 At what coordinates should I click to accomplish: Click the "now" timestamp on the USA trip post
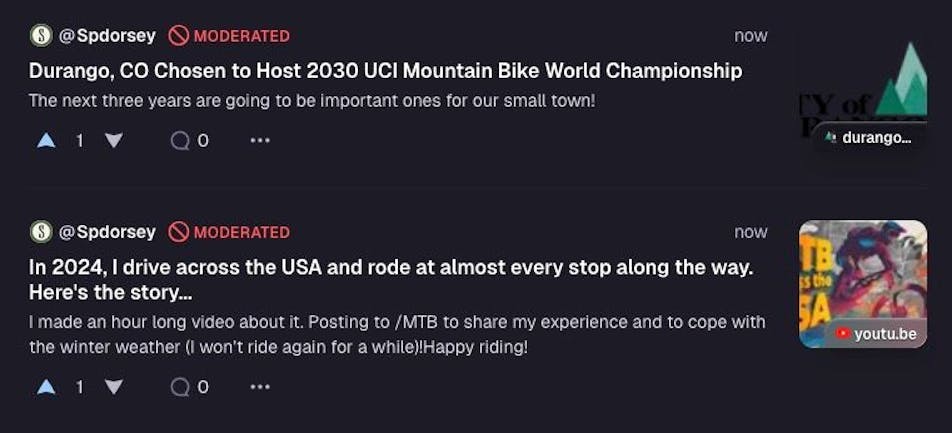coord(750,232)
